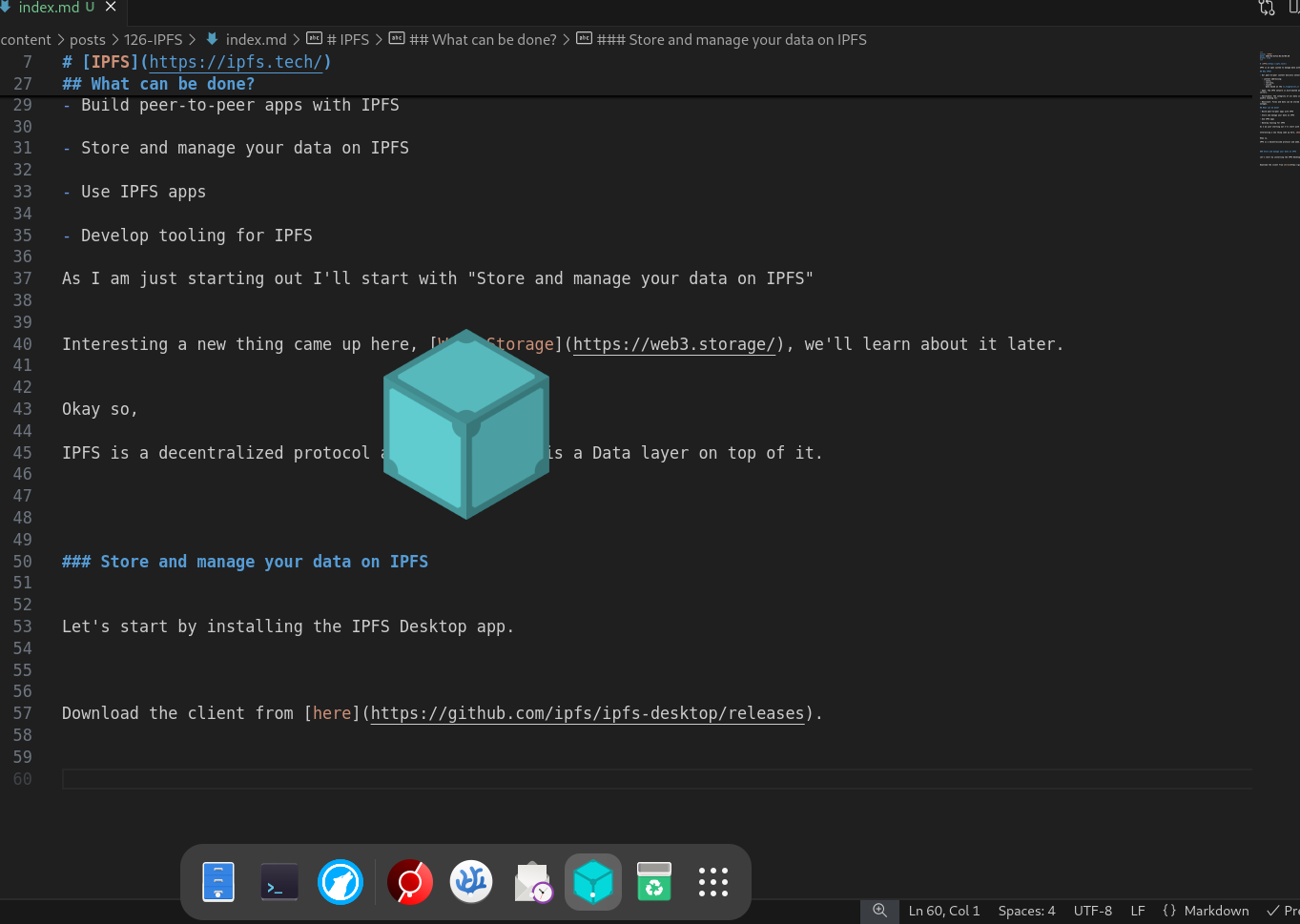
Task: Open the green recycle trash icon
Action: (654, 881)
